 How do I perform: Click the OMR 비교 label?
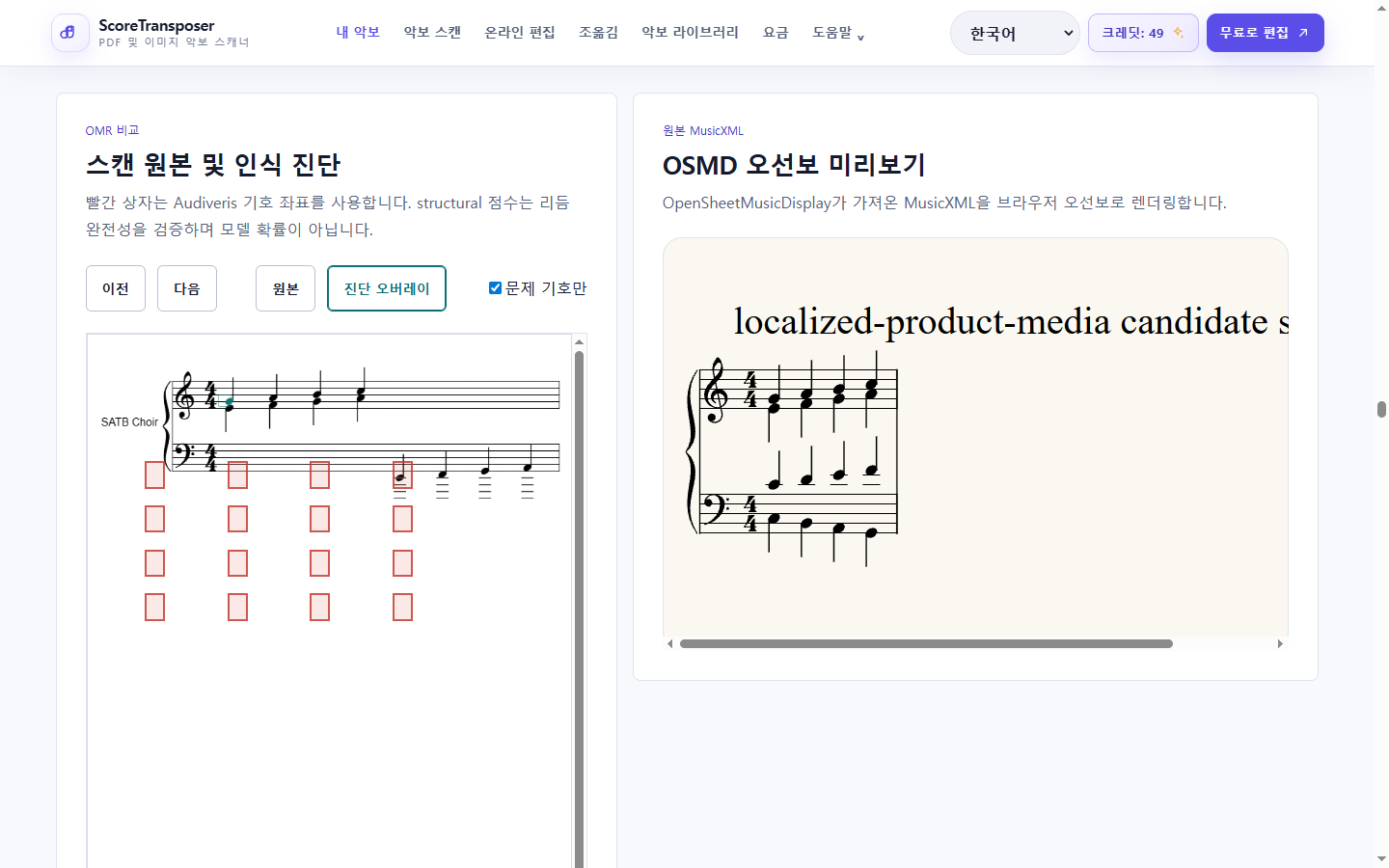point(112,130)
